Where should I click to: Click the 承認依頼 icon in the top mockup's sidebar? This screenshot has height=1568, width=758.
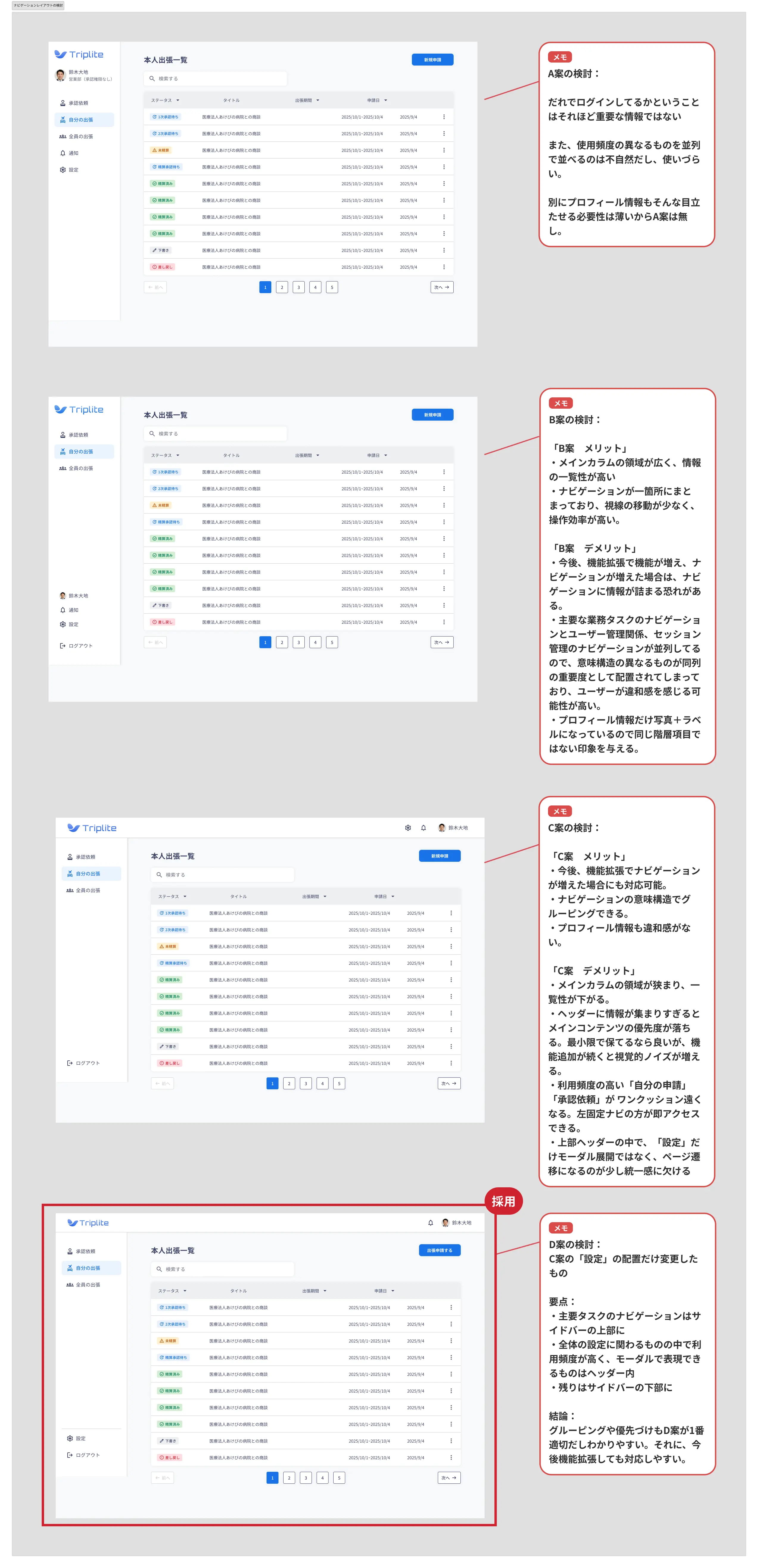(x=63, y=103)
